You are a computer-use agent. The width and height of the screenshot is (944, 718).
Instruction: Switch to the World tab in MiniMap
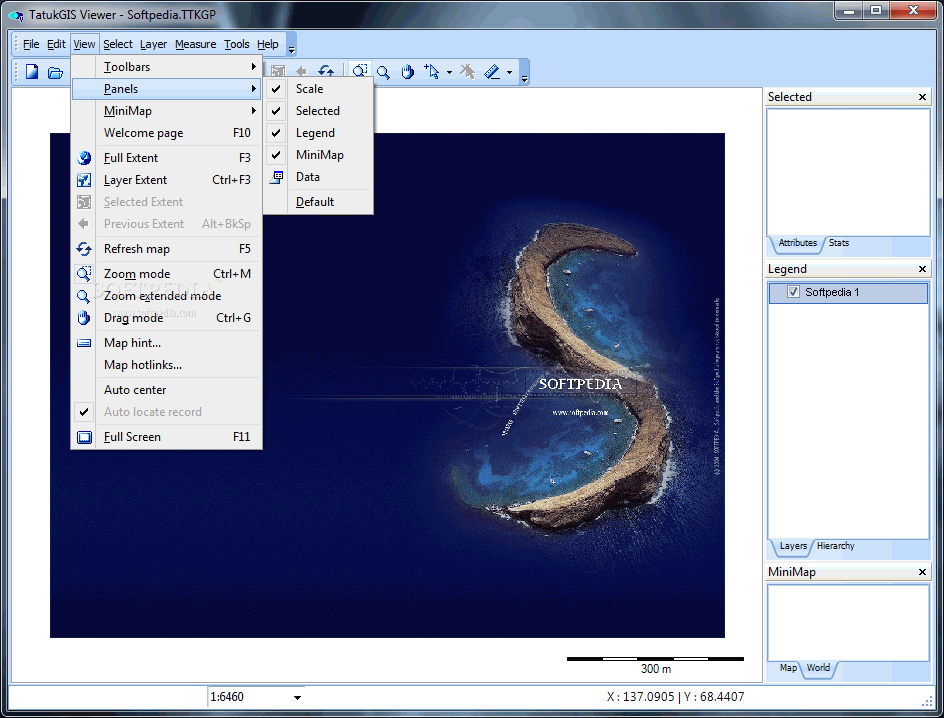pos(818,668)
